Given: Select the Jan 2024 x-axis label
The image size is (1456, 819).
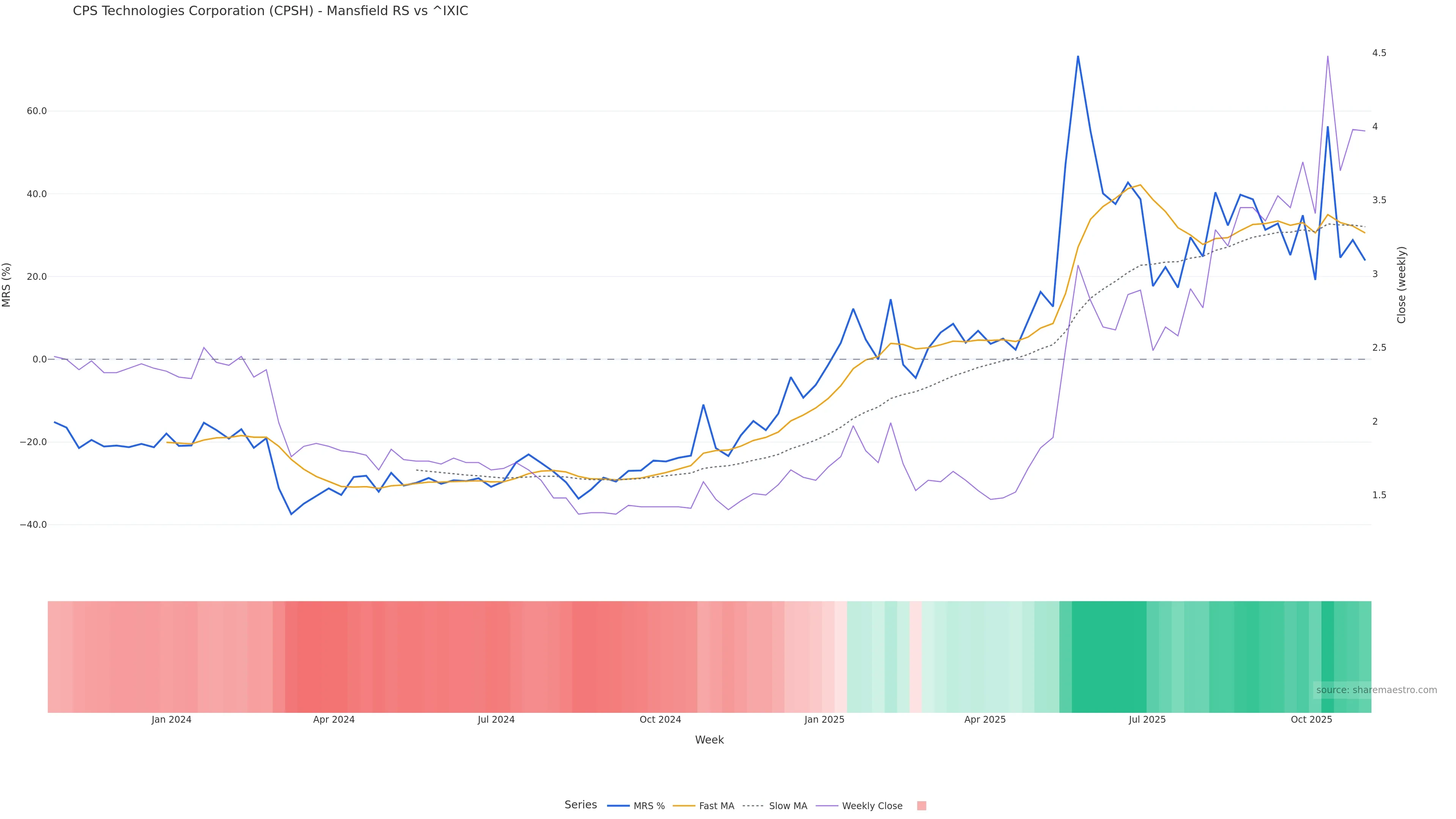Looking at the screenshot, I should [x=171, y=720].
